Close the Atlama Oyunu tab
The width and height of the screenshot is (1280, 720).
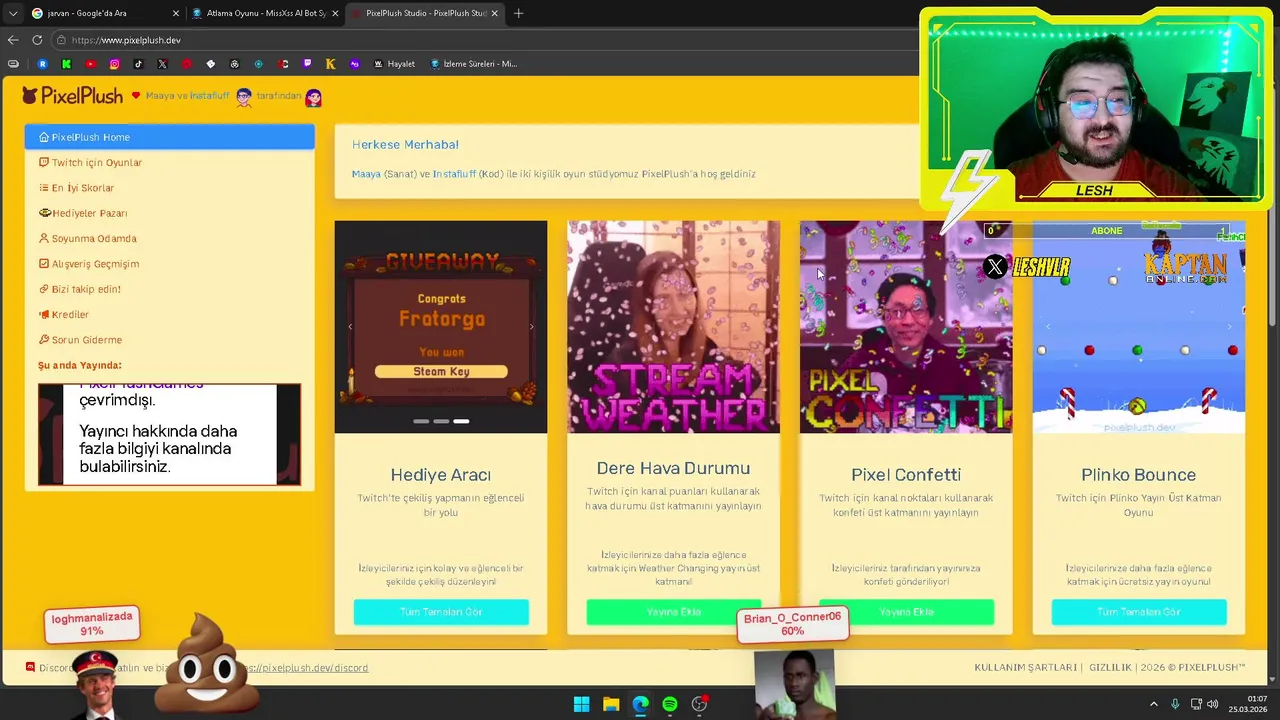(335, 13)
